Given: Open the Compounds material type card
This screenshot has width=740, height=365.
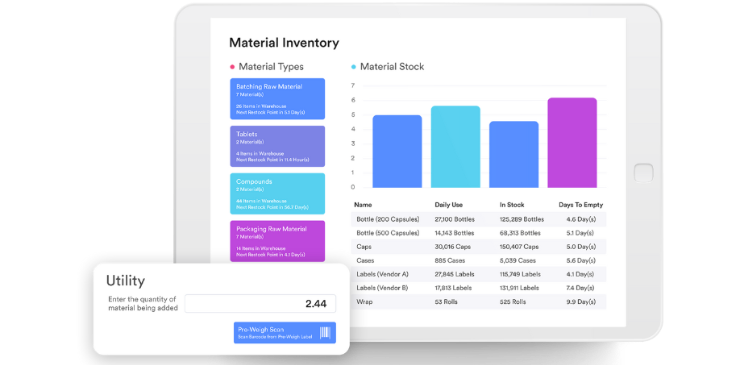Looking at the screenshot, I should tap(278, 194).
